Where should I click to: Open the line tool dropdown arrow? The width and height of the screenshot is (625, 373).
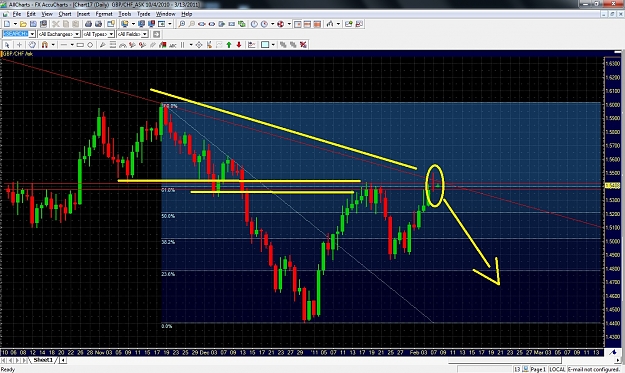coord(72,45)
